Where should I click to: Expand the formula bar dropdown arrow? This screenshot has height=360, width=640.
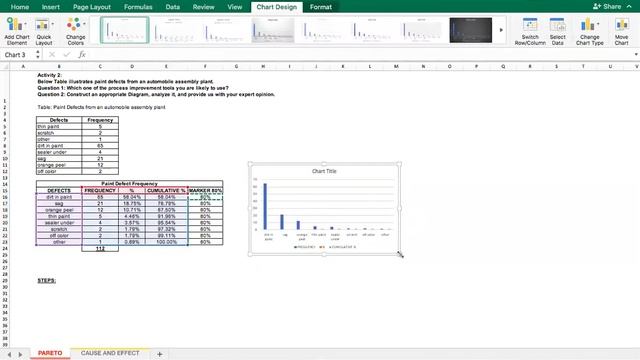pos(636,55)
